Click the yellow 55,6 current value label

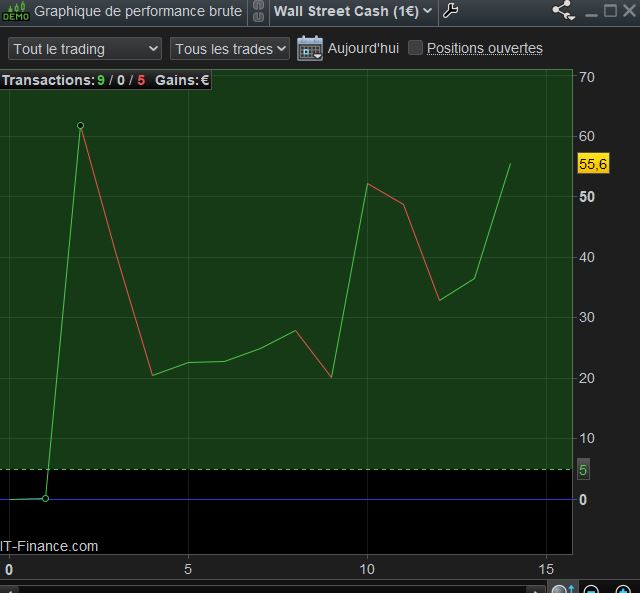[x=593, y=164]
